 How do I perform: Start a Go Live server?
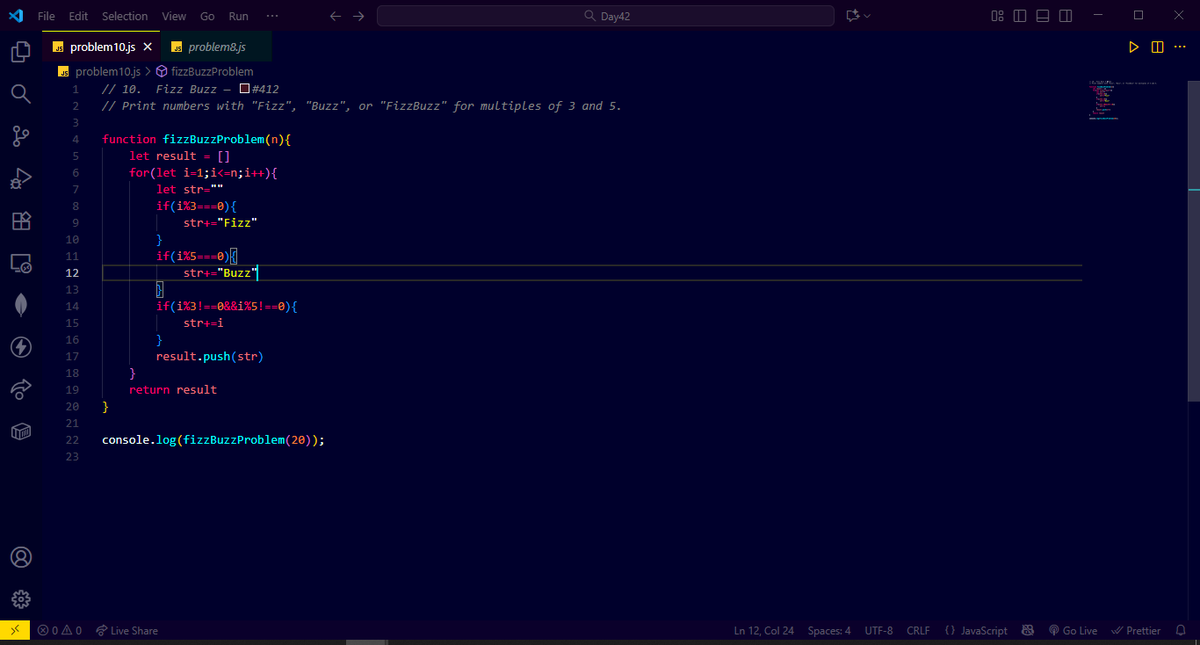click(1073, 630)
